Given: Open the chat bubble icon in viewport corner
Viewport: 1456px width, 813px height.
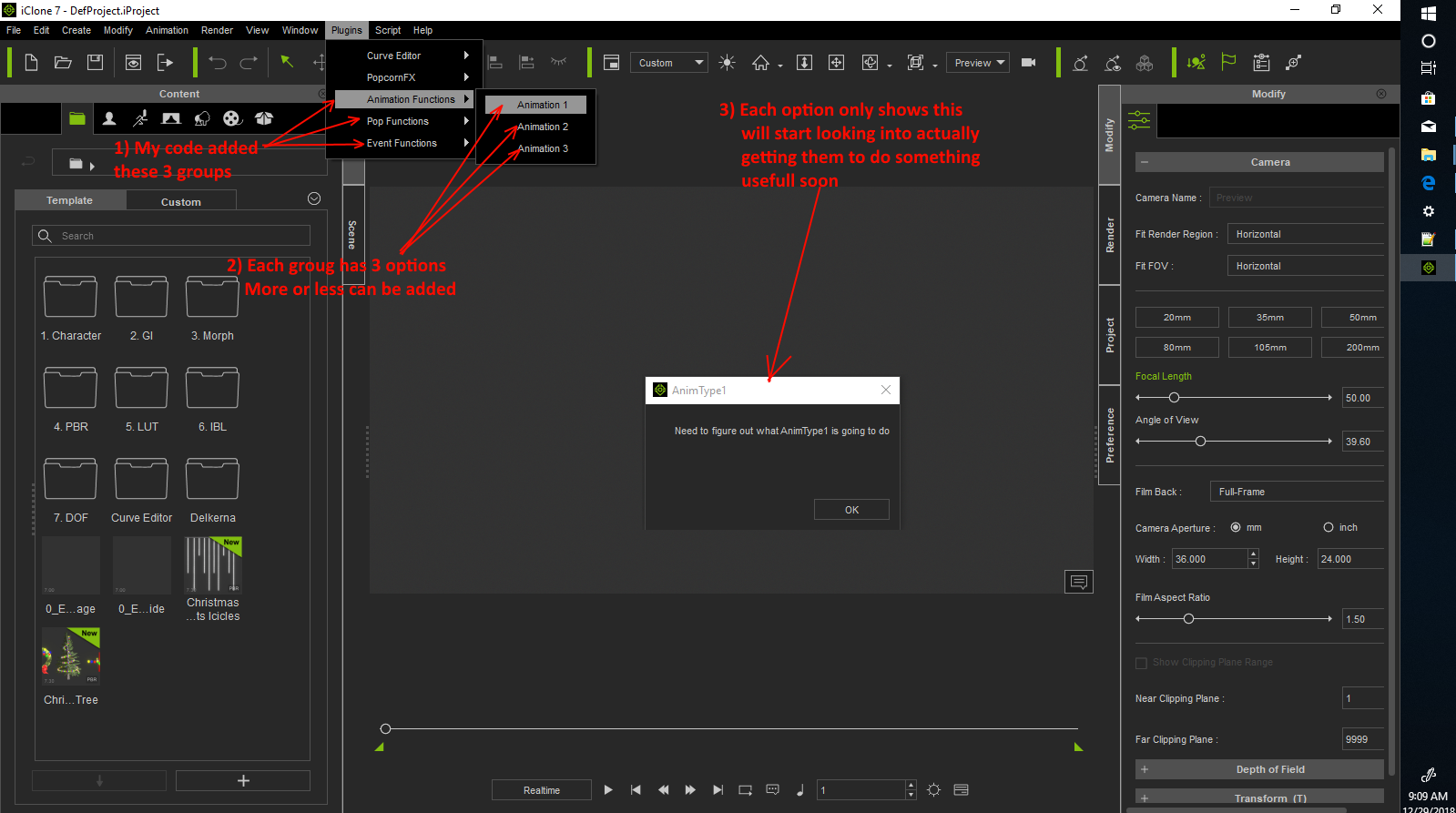Looking at the screenshot, I should coord(1079,582).
